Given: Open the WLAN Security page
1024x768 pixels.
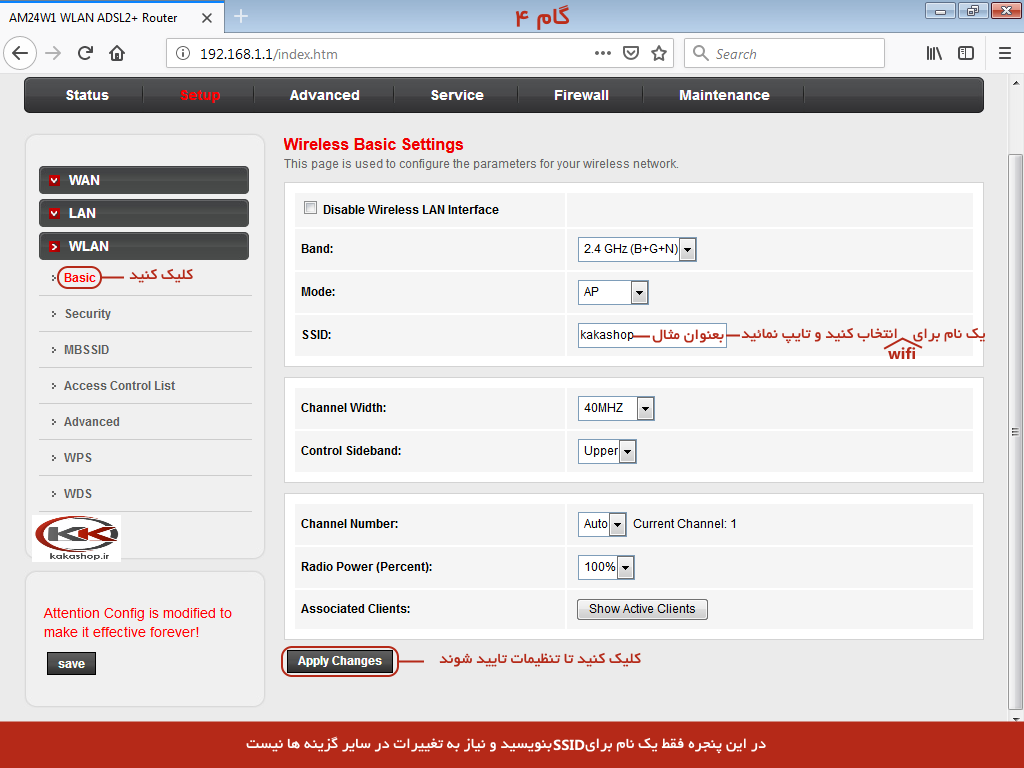Looking at the screenshot, I should [88, 313].
